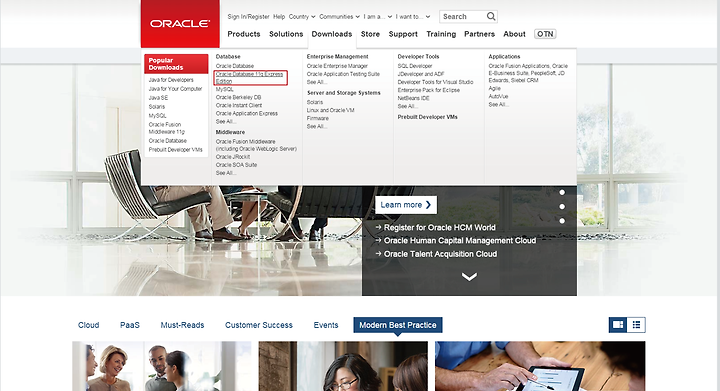Click the search magnifier icon
The height and width of the screenshot is (391, 720).
point(491,17)
